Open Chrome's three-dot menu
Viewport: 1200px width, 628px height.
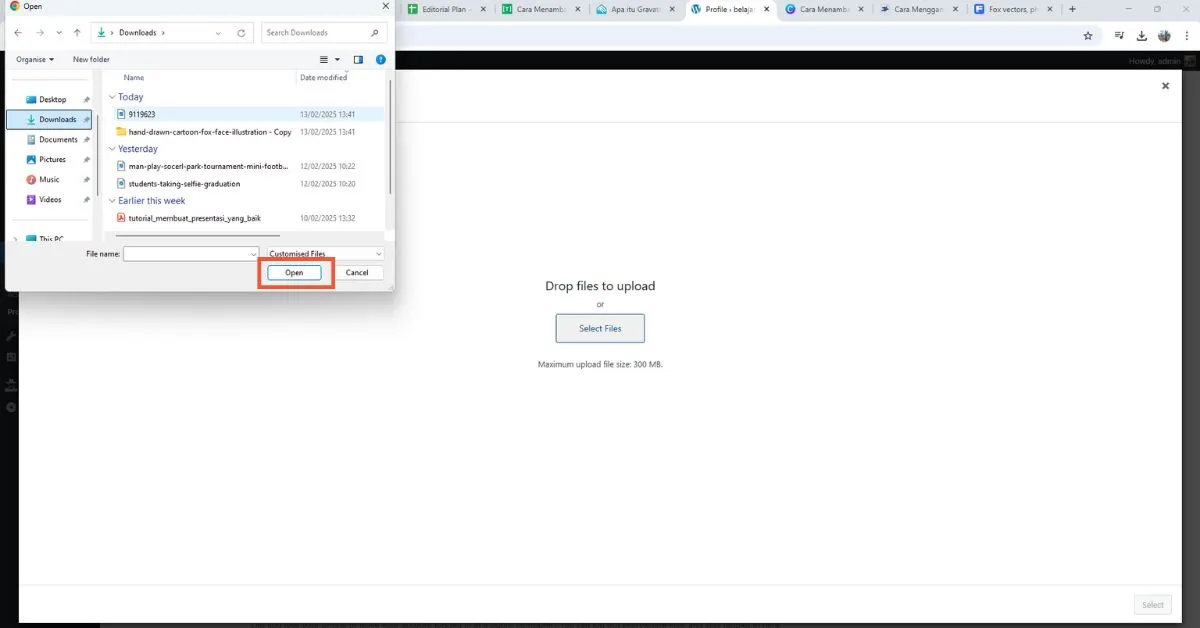coord(1187,34)
